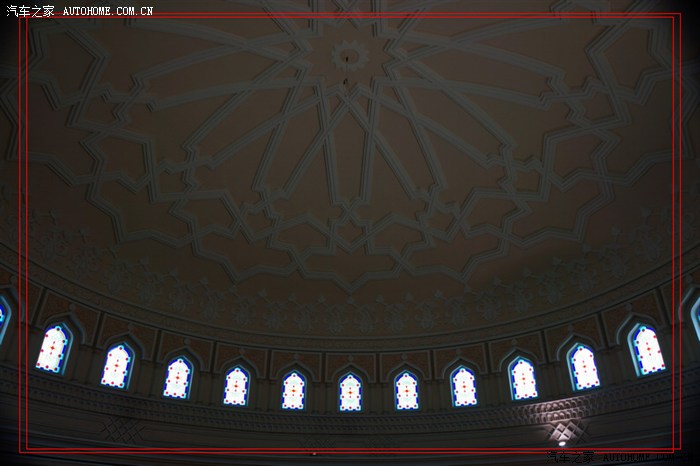
Task: Click the window just left of center window
Action: [293, 390]
